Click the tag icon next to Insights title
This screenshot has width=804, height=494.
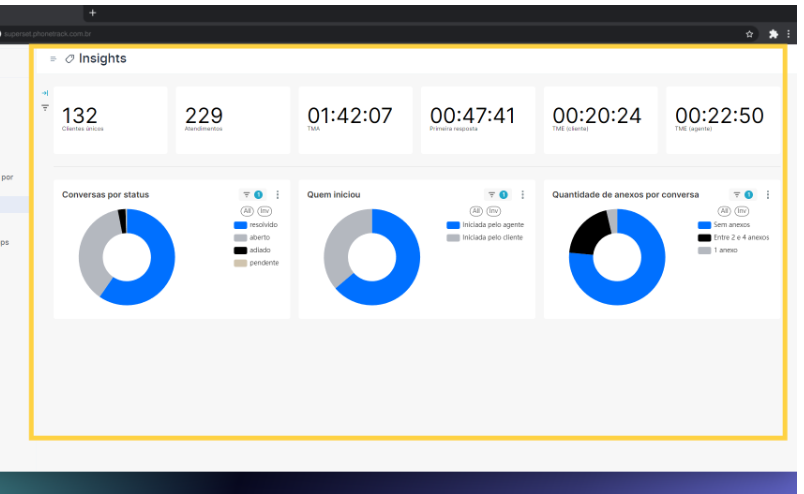[x=69, y=59]
